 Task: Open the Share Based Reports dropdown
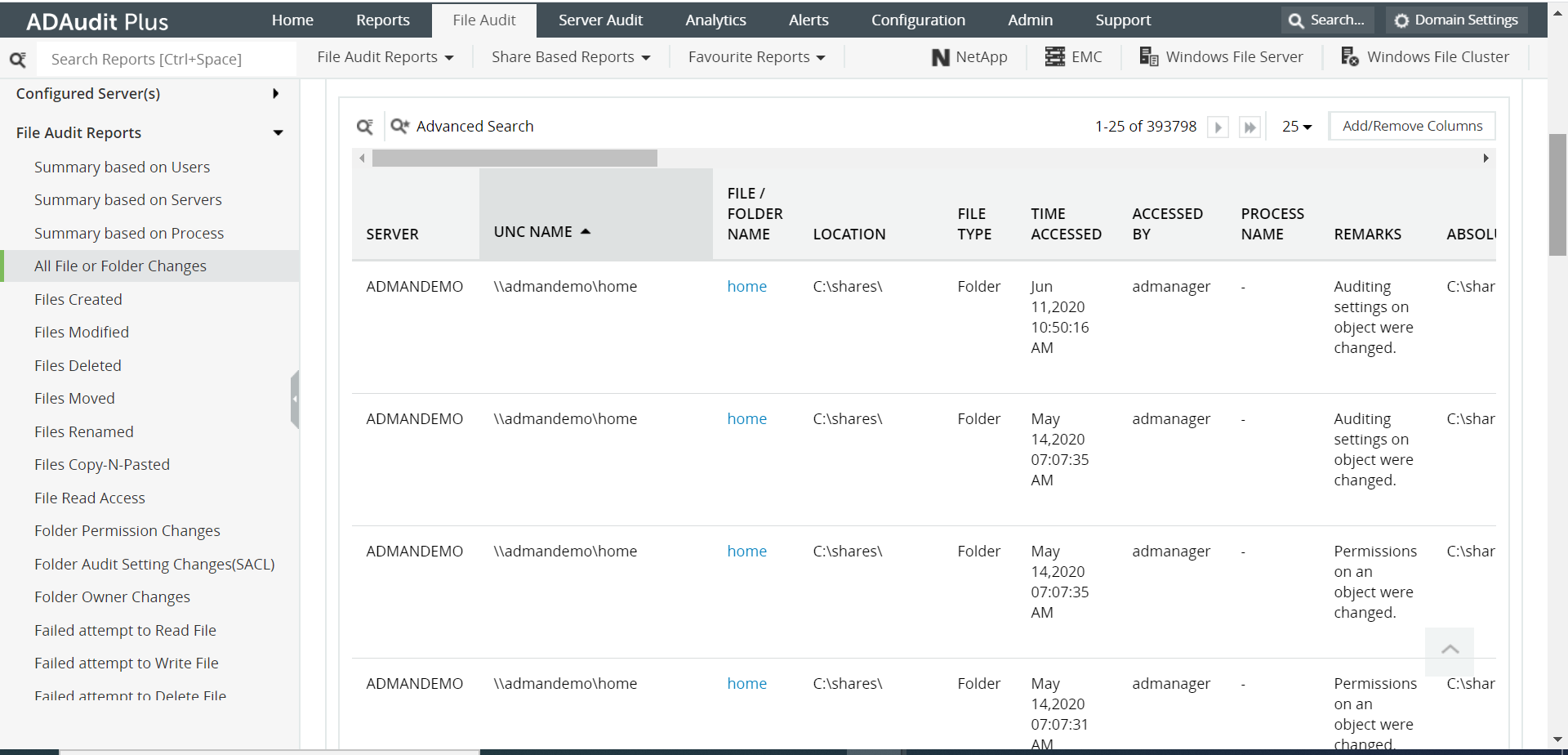571,57
